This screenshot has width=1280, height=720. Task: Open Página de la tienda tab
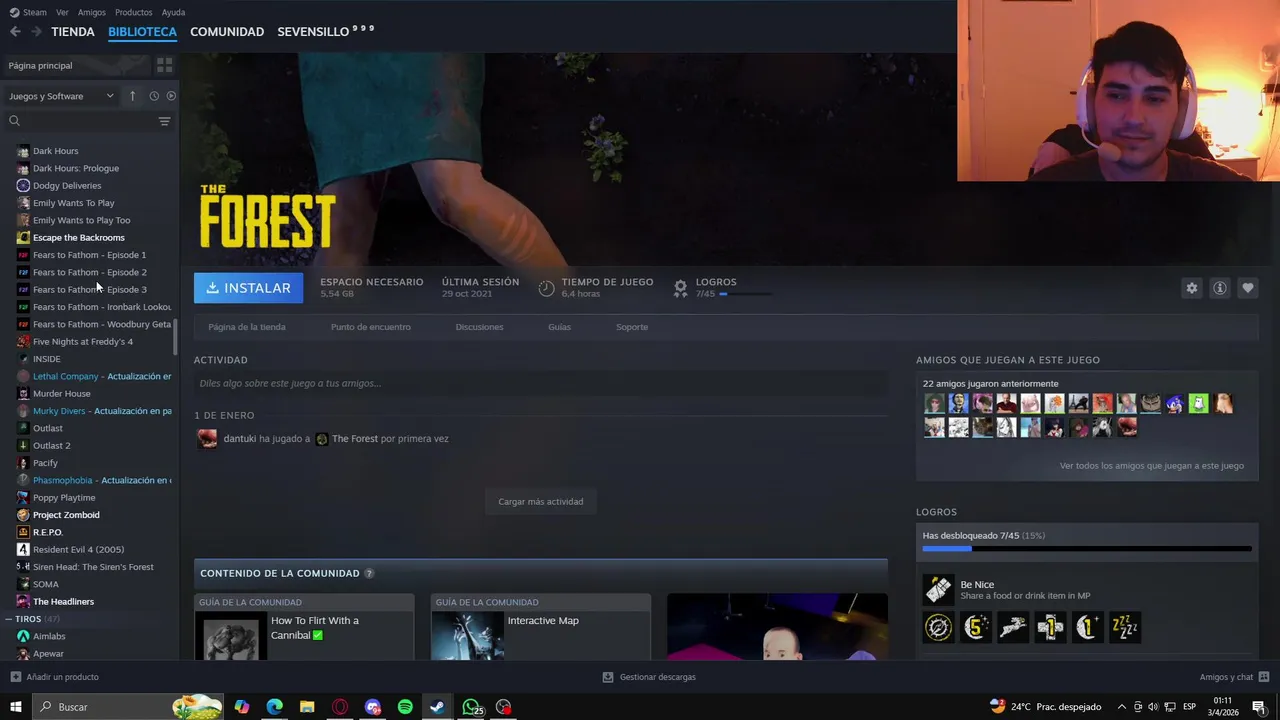pyautogui.click(x=247, y=327)
